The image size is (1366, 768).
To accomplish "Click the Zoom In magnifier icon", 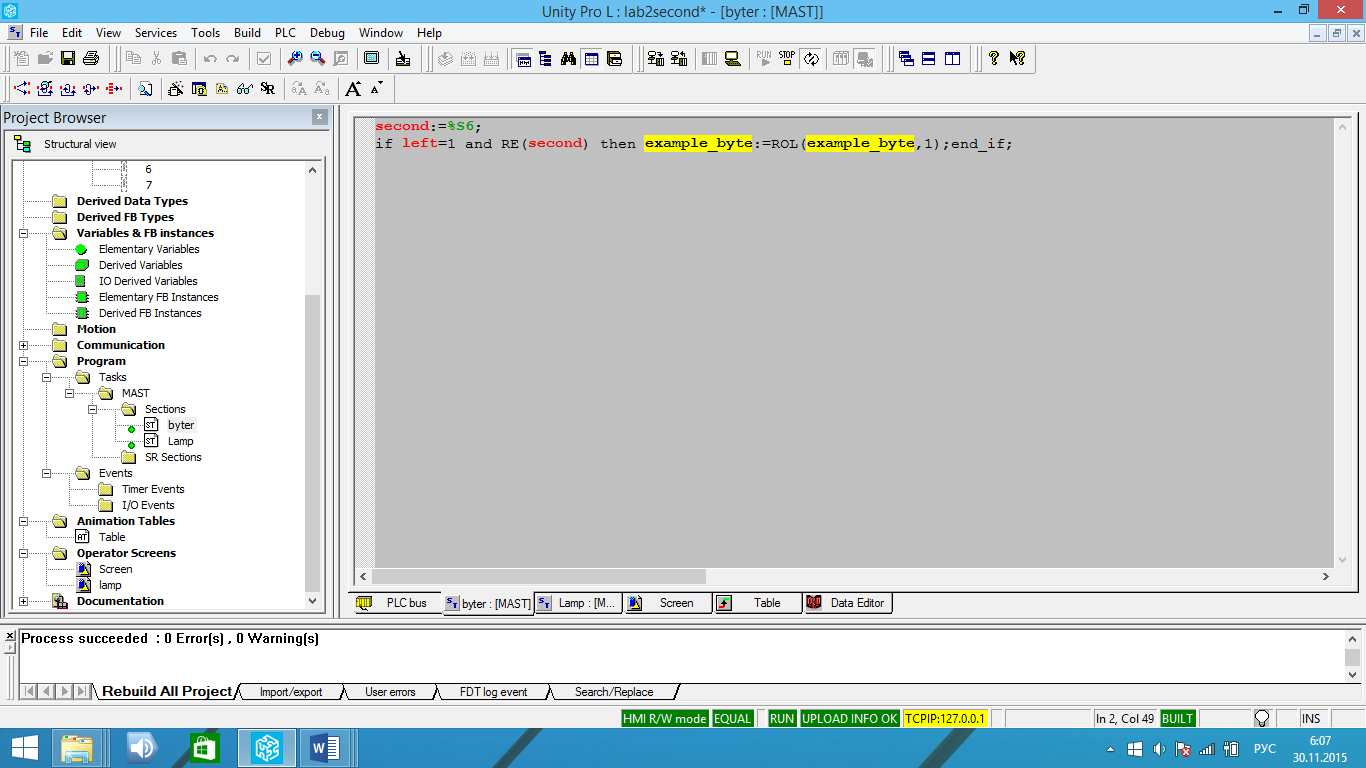I will point(294,59).
